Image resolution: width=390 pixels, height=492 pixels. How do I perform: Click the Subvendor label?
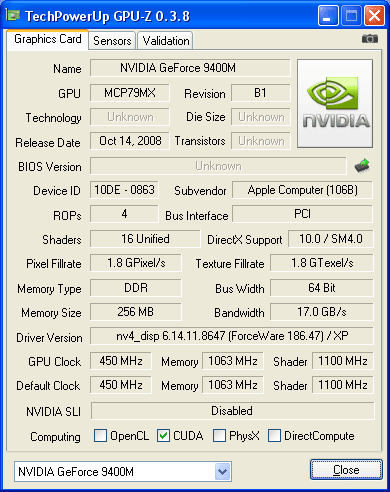point(200,191)
